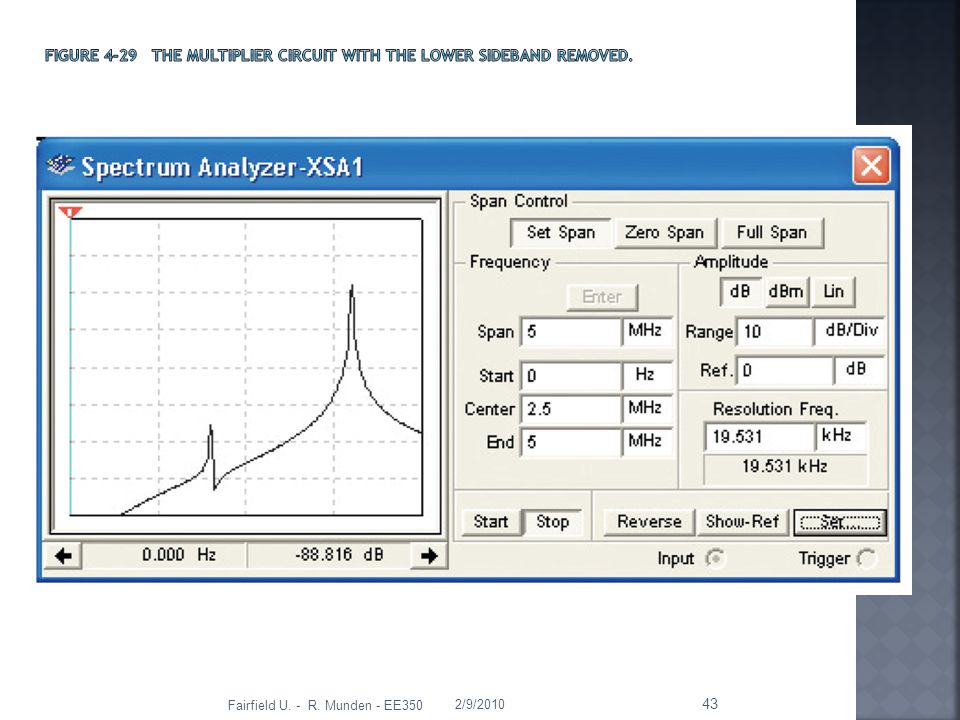The width and height of the screenshot is (960, 720).
Task: Click the Start frequency value field
Action: click(x=571, y=376)
